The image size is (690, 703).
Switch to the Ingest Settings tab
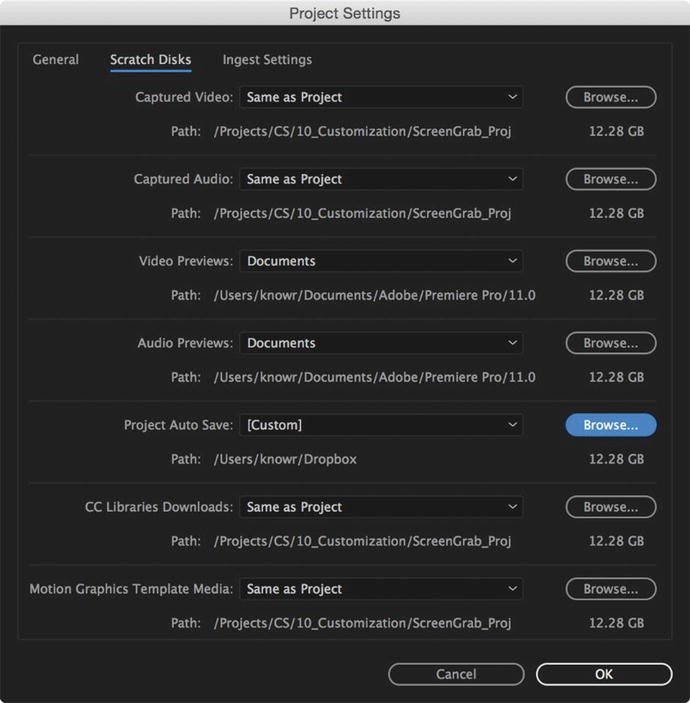pyautogui.click(x=267, y=60)
